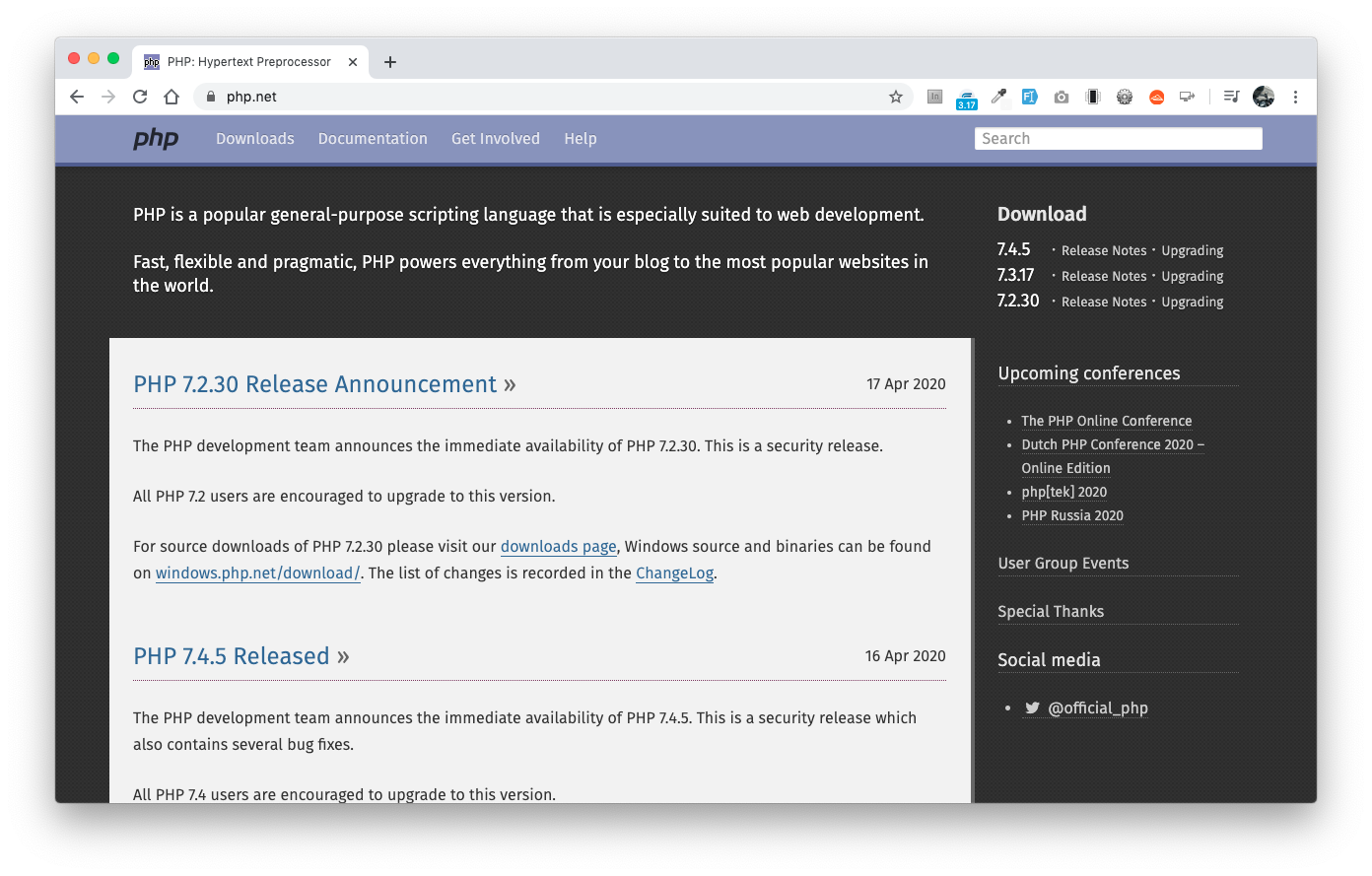Open the Chrome three-dot menu
Screen dimensions: 1372x876
pos(1295,97)
